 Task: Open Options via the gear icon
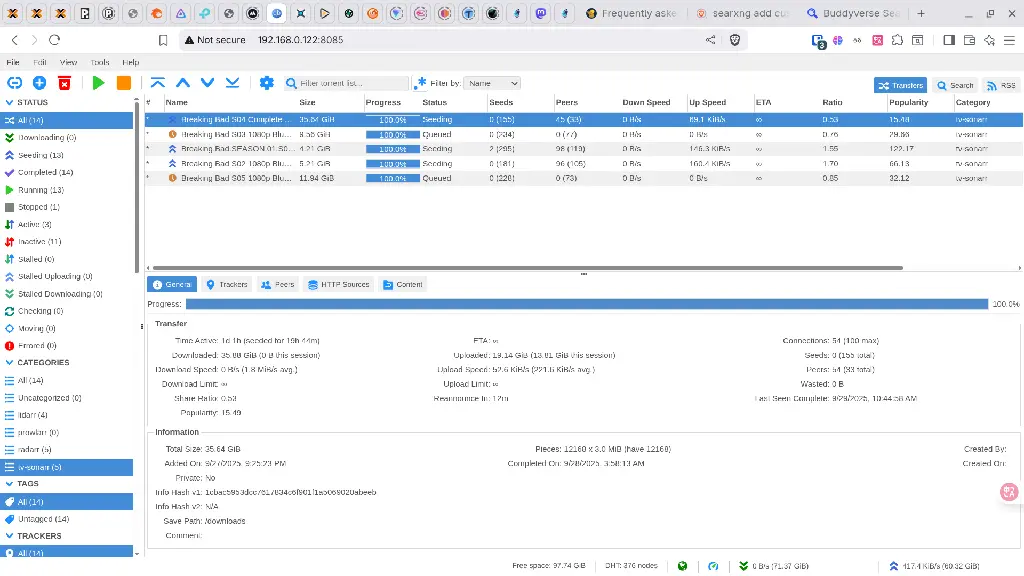coord(266,83)
